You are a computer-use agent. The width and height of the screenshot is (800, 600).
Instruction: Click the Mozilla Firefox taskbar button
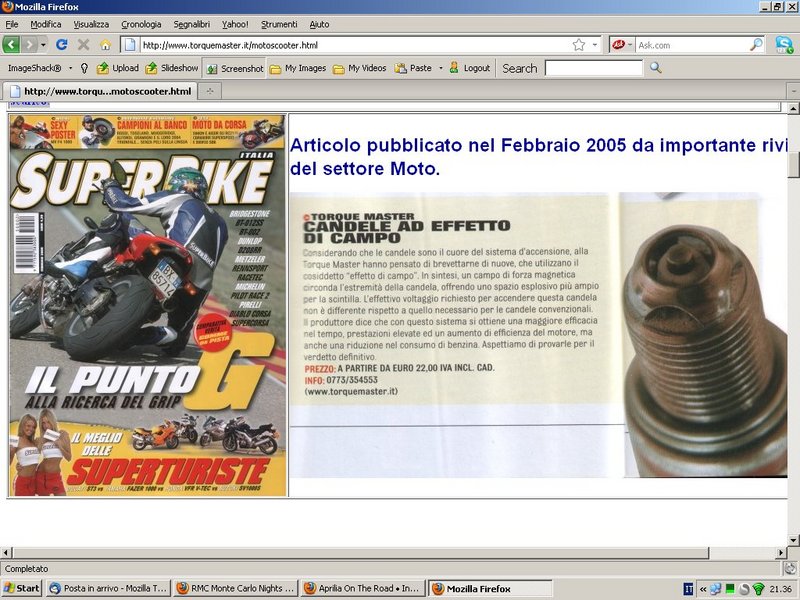click(x=490, y=588)
